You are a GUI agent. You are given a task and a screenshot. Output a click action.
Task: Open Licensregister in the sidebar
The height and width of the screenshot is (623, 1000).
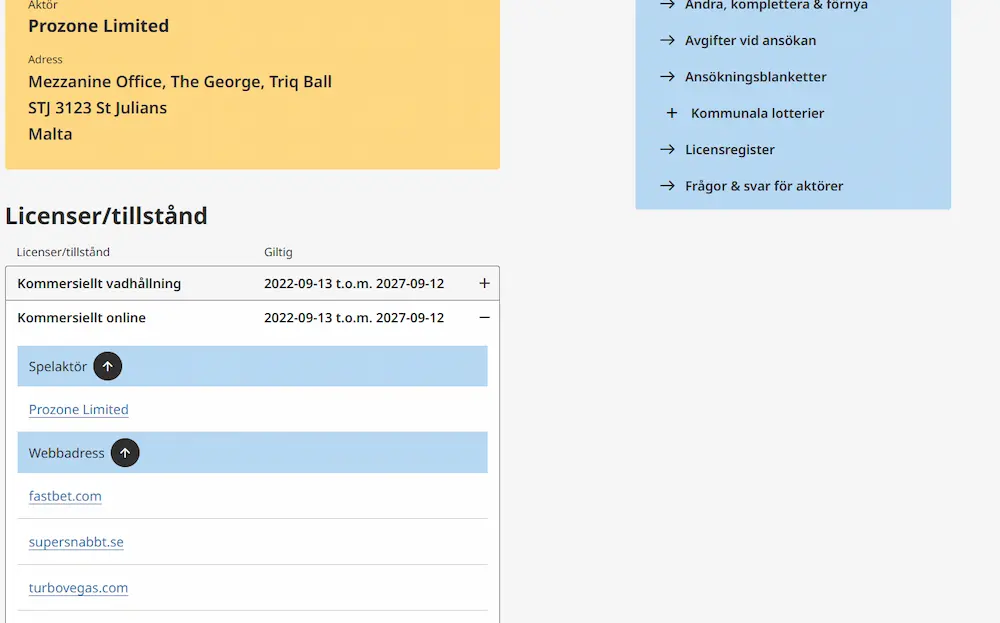coord(730,149)
